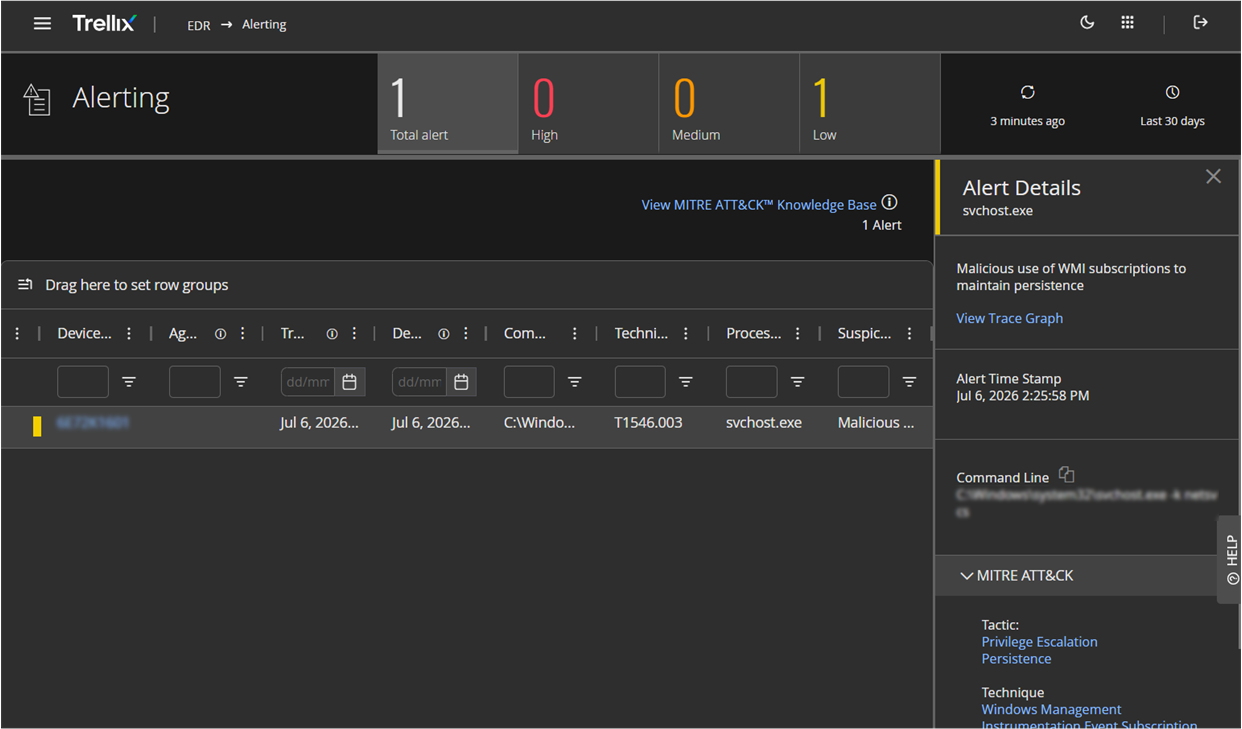Select the C:\Windo... command line cell
The height and width of the screenshot is (729, 1242).
coord(540,423)
